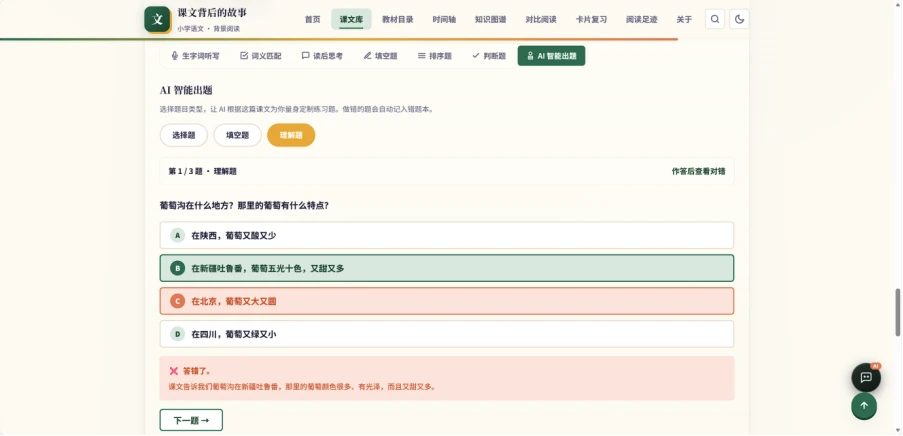Open 教材目录 navigation item
The image size is (903, 436).
point(398,20)
